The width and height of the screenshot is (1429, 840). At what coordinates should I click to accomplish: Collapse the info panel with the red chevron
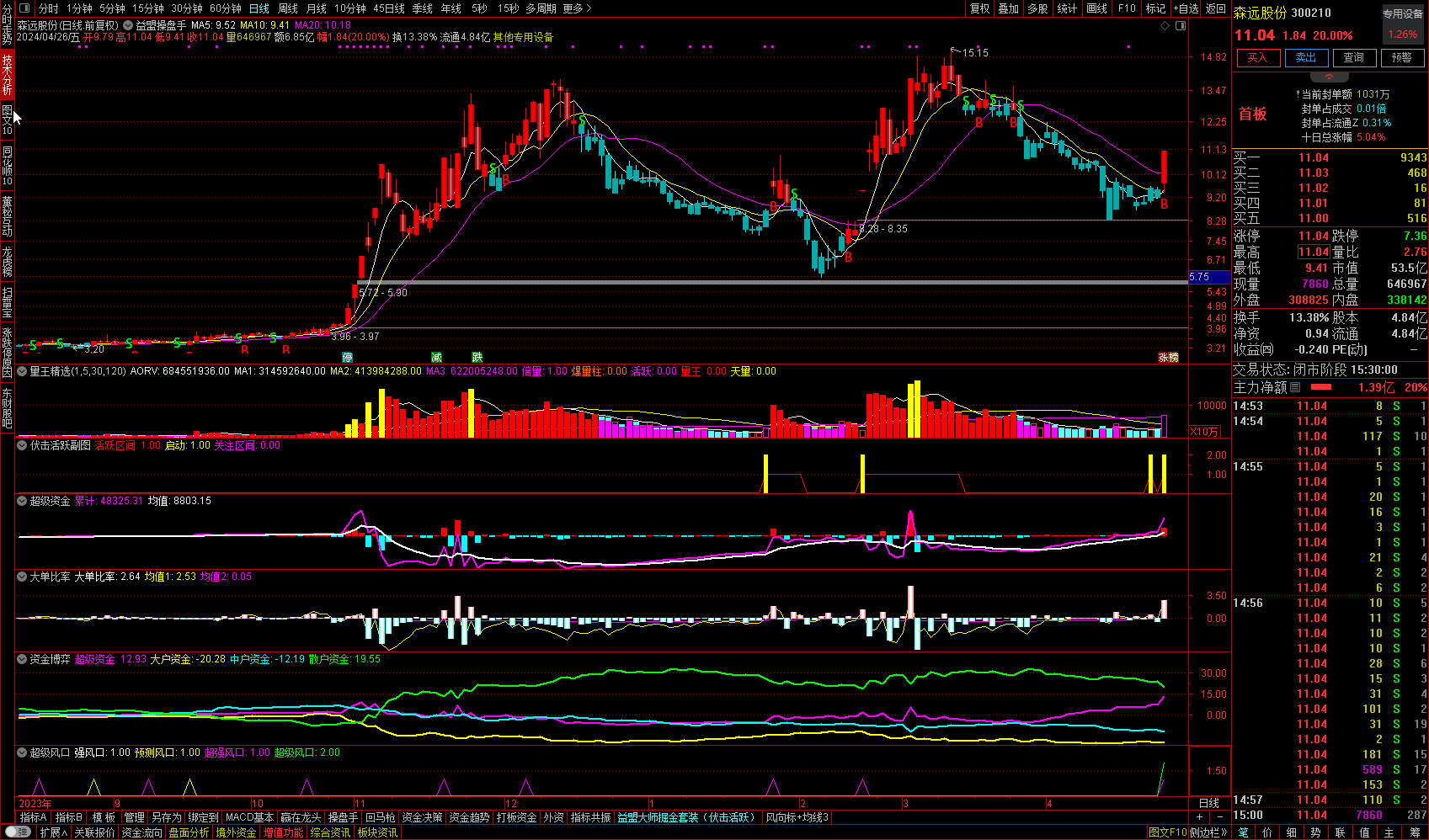point(1330,77)
